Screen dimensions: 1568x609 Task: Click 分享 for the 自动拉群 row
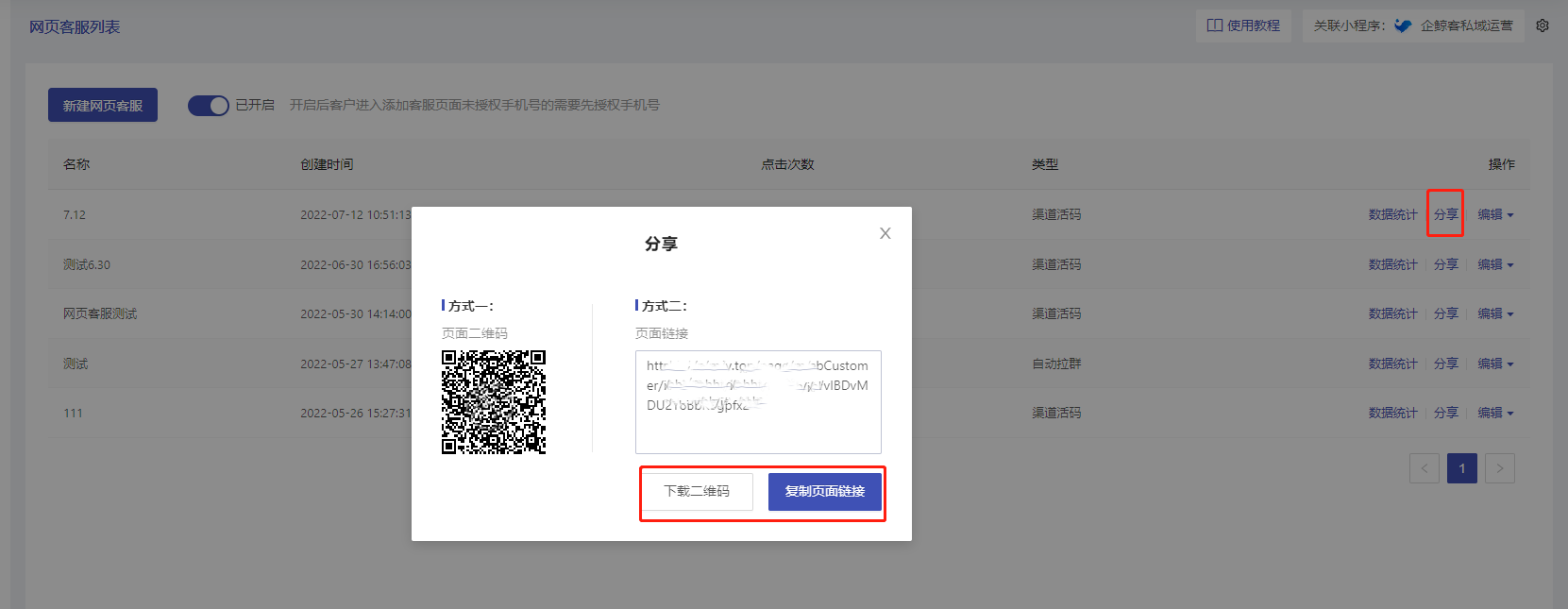pos(1446,364)
